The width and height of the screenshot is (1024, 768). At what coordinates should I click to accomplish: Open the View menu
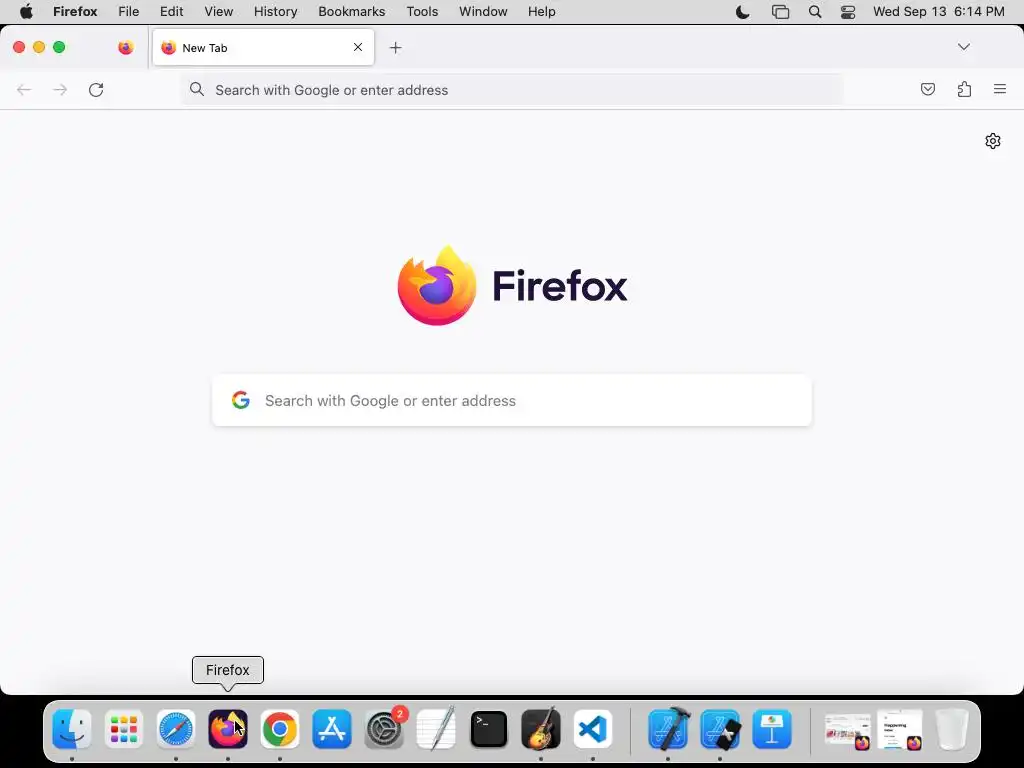pos(219,12)
